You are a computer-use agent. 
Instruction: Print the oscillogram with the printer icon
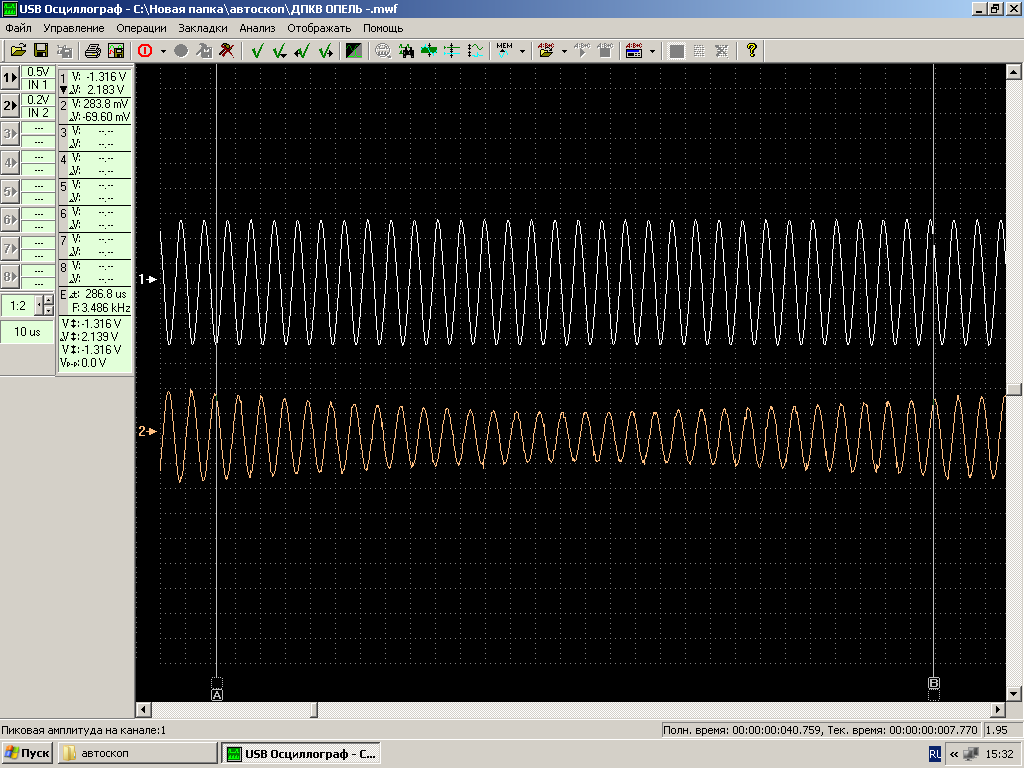coord(93,50)
